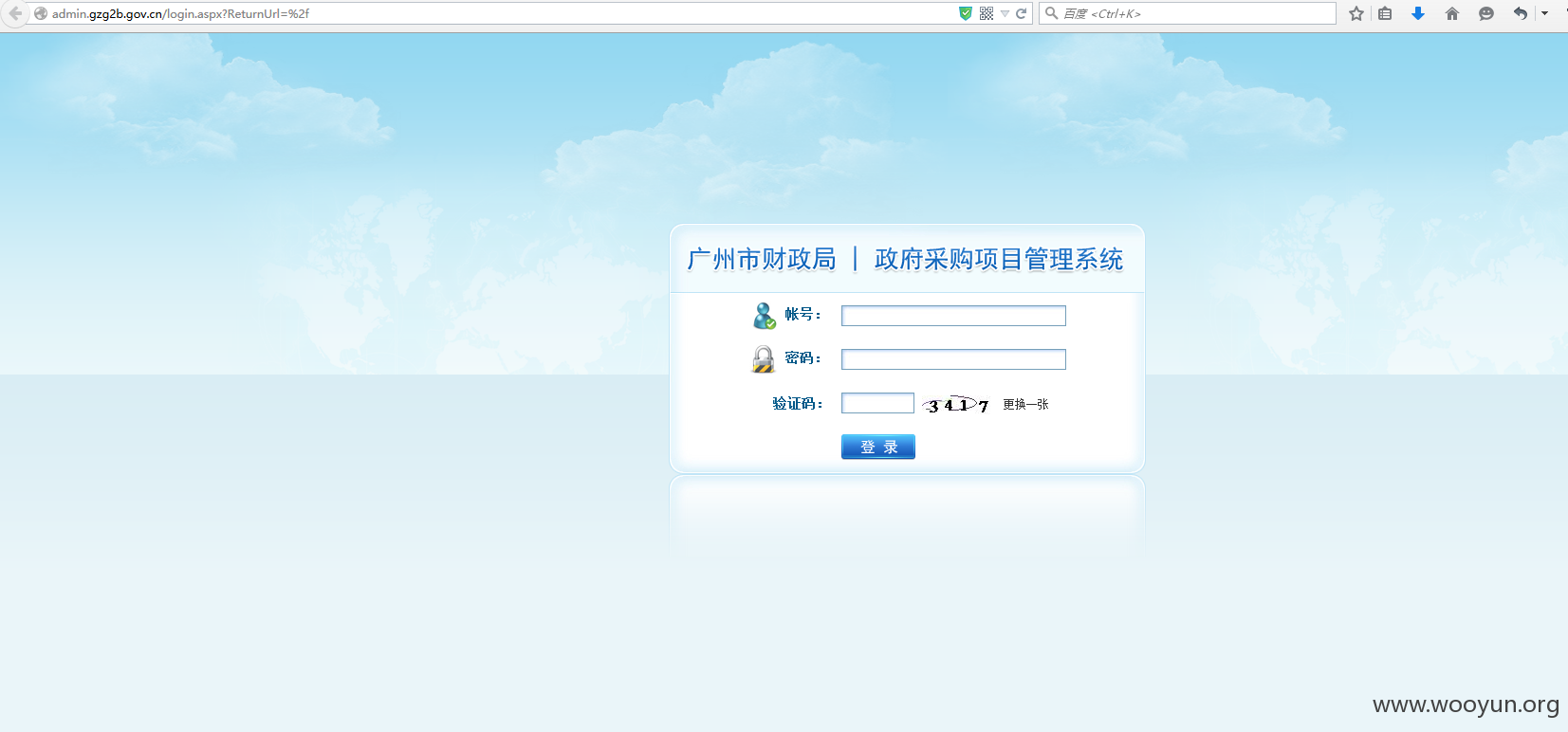Click the 验证码 captcha input field
Screen dimensions: 1568x732
point(877,403)
